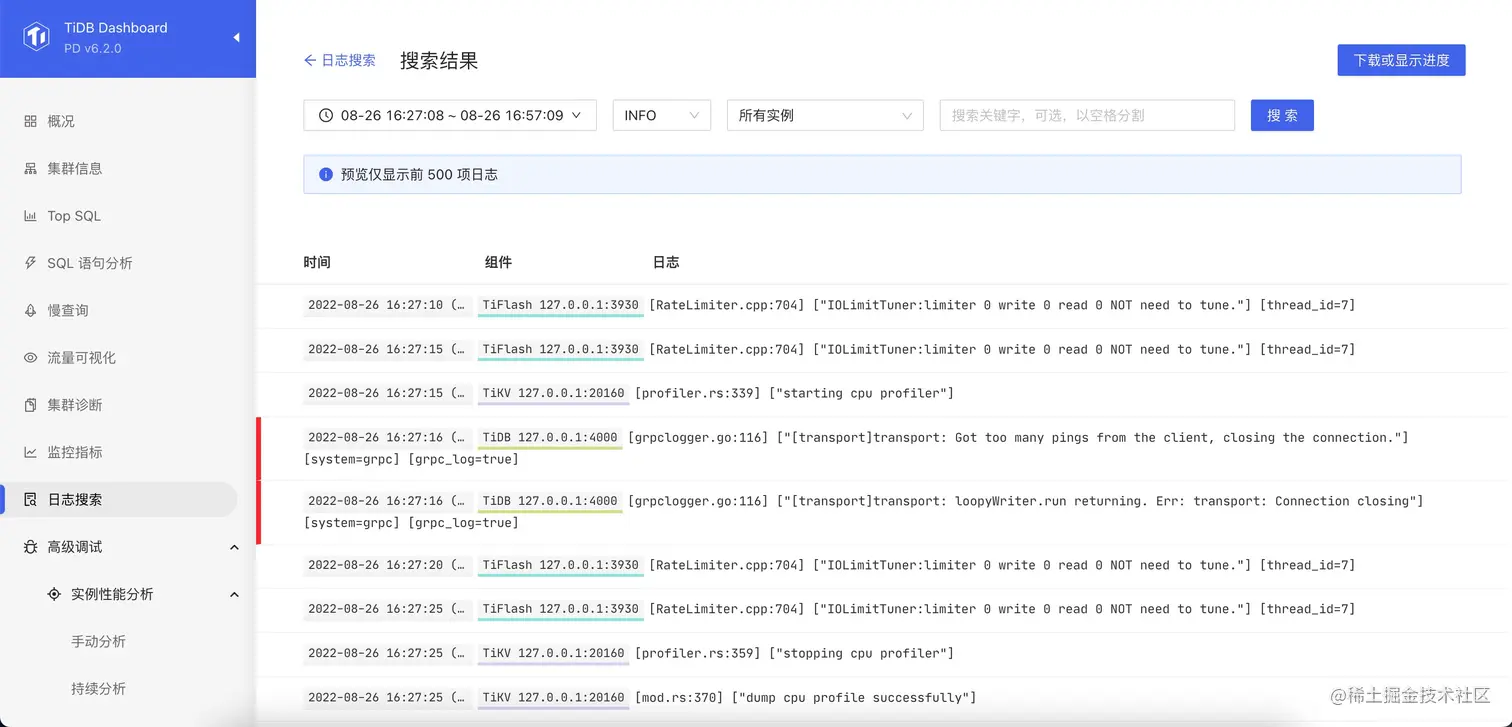
Task: Click the 慢查询 bell icon
Action: [x=30, y=310]
